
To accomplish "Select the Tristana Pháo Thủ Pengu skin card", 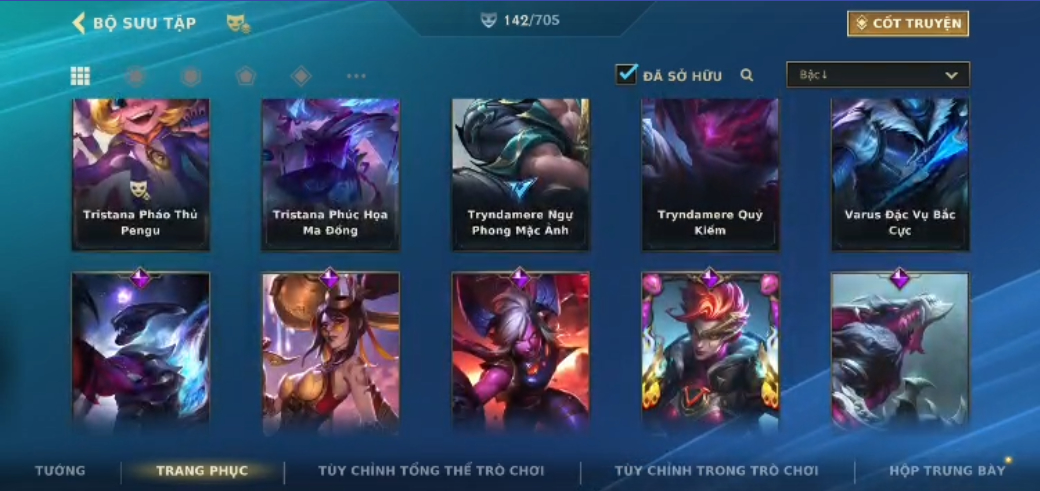I will 141,175.
